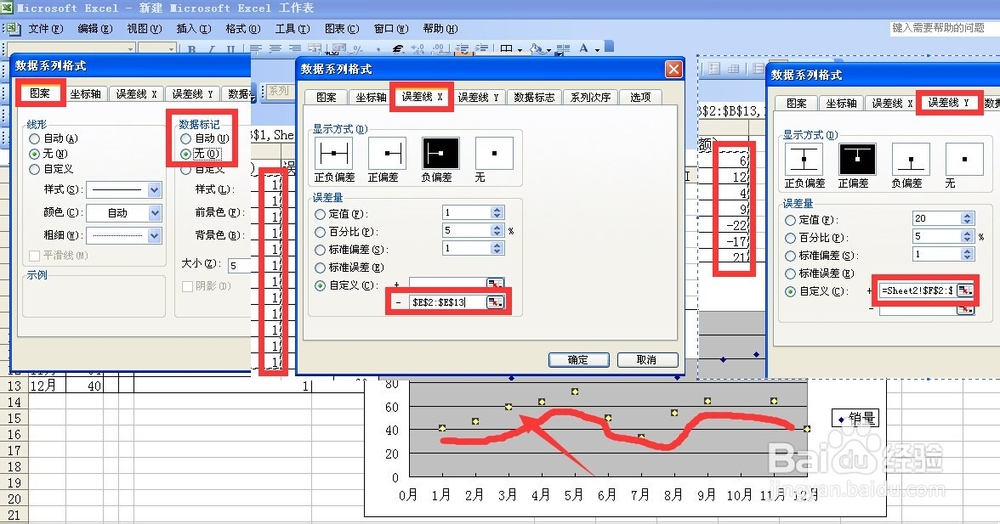Open Borders dropdown arrow in toolbar

pos(519,50)
